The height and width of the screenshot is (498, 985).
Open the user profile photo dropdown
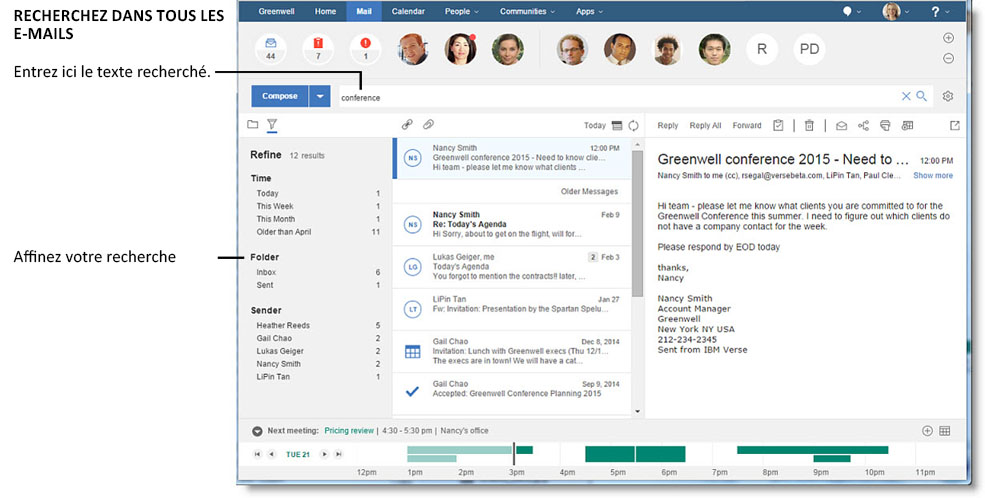point(896,11)
